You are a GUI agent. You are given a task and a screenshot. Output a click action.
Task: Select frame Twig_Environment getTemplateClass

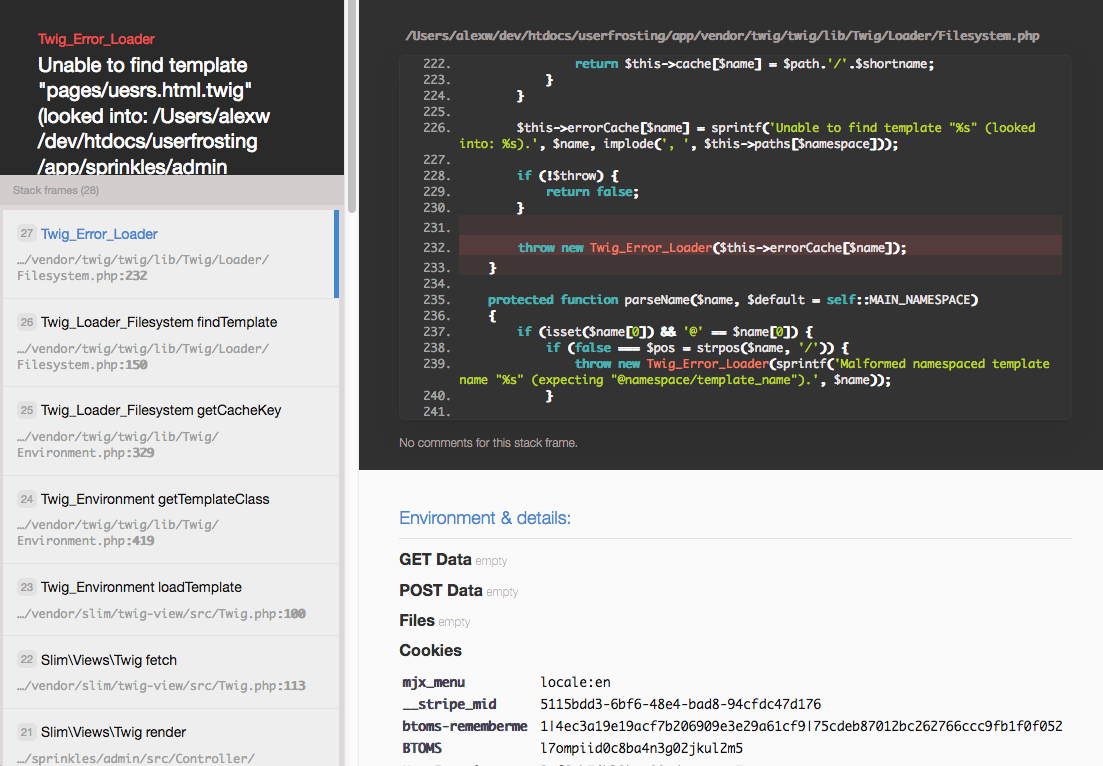(169, 519)
